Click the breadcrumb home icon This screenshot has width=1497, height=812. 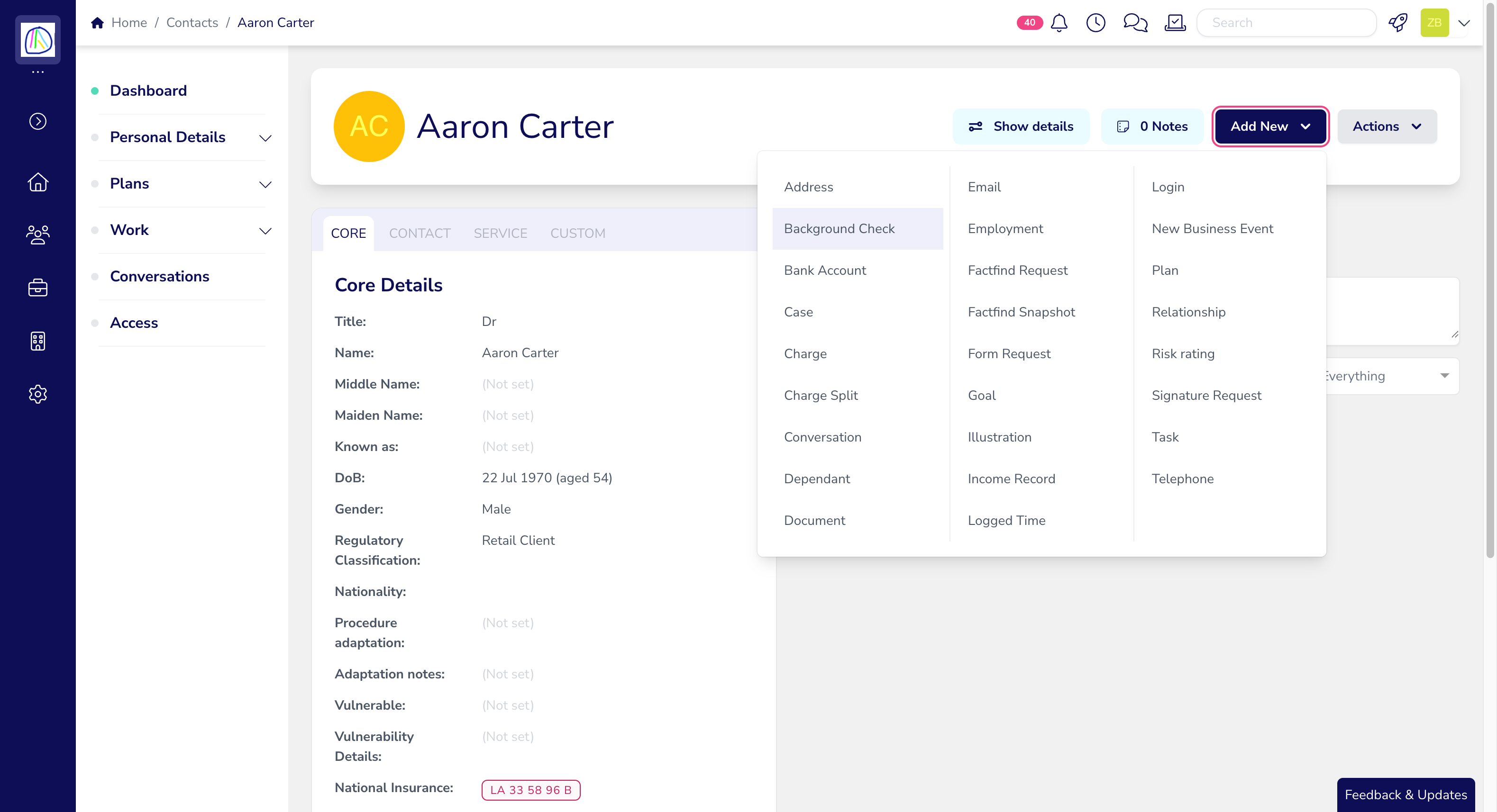click(98, 23)
